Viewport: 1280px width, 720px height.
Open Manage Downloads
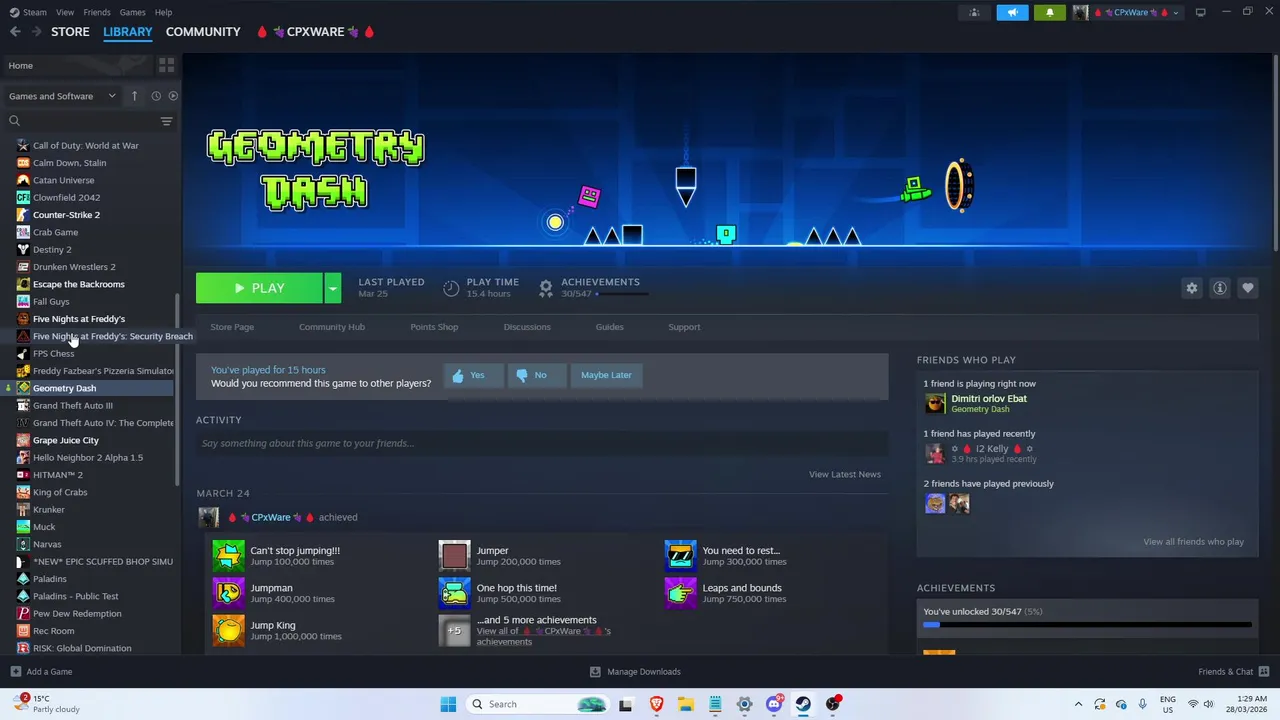[x=635, y=672]
